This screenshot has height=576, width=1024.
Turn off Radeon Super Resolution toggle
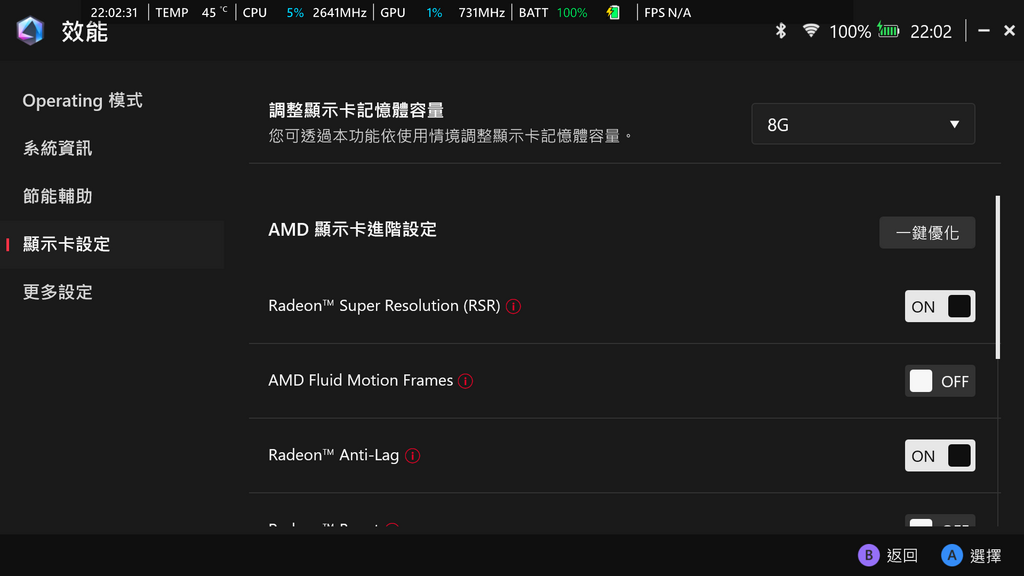939,306
